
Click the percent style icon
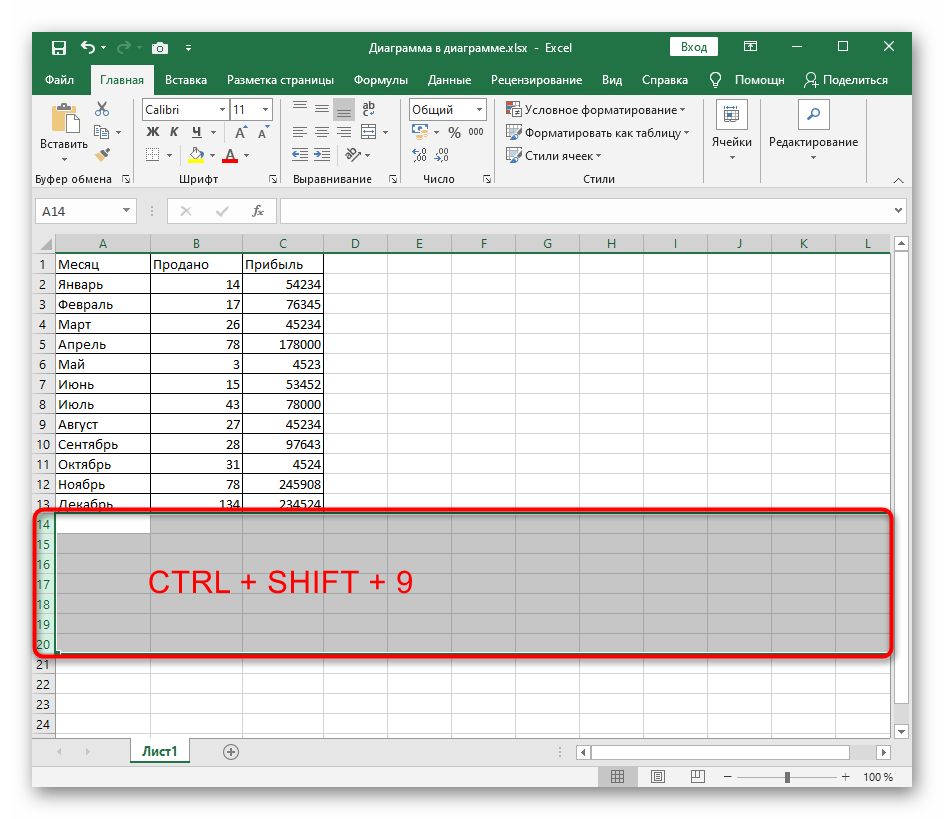(454, 132)
